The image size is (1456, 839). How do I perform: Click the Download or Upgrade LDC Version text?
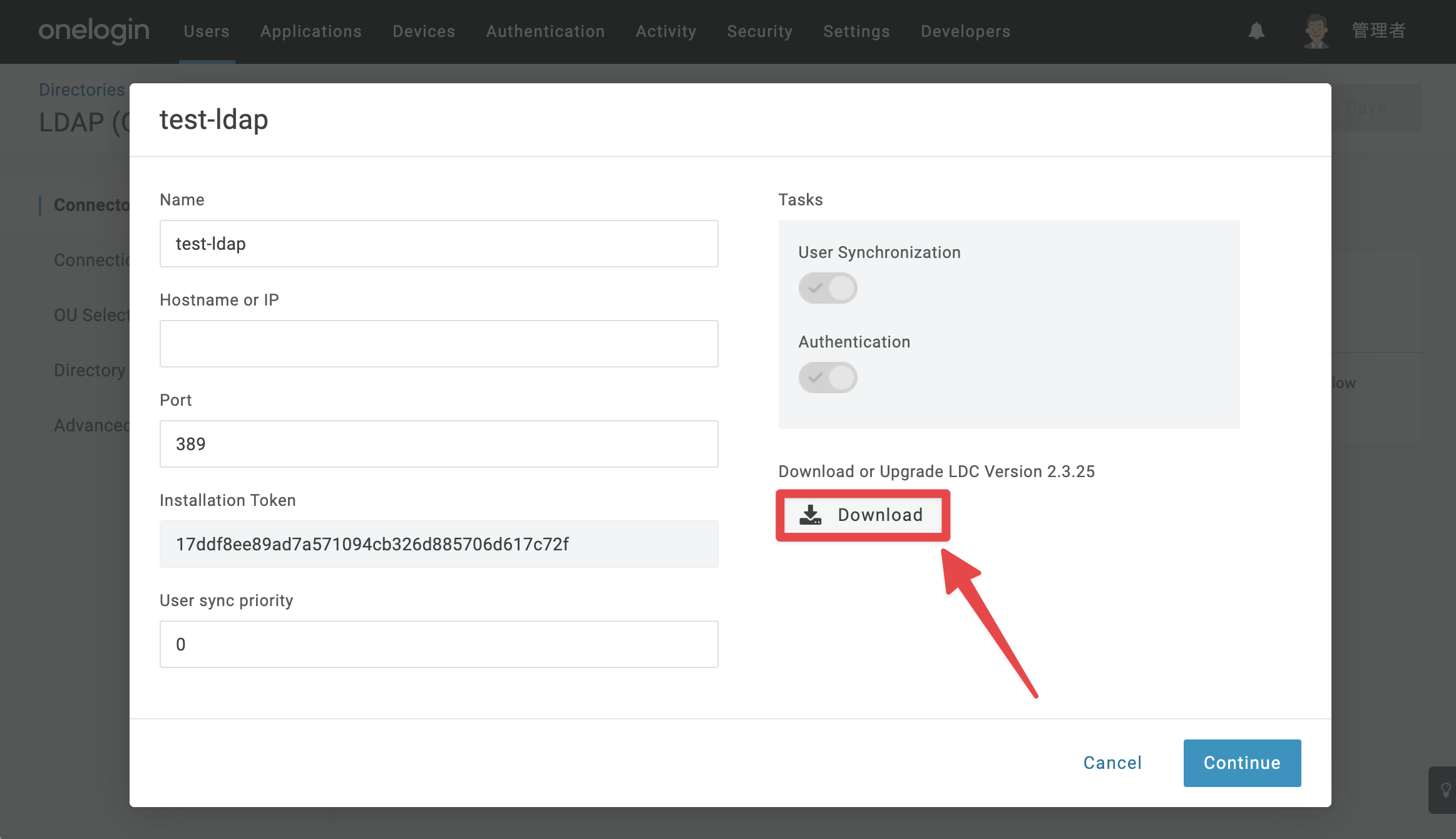[x=936, y=471]
